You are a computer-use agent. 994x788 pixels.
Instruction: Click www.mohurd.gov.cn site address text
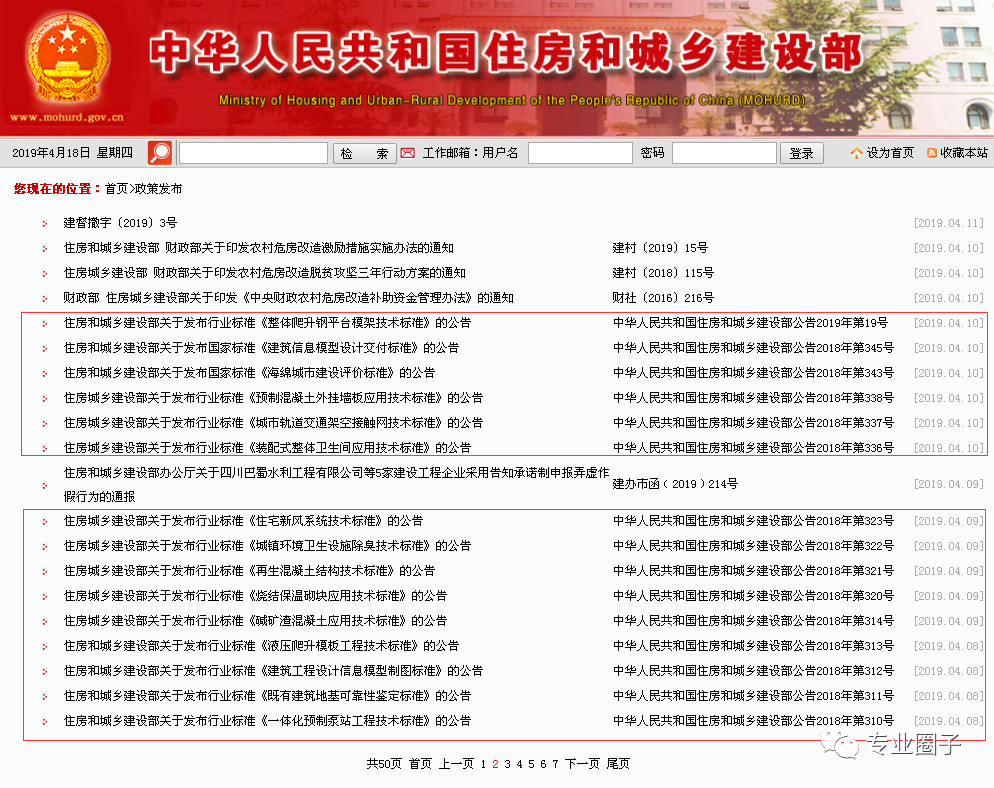click(67, 117)
